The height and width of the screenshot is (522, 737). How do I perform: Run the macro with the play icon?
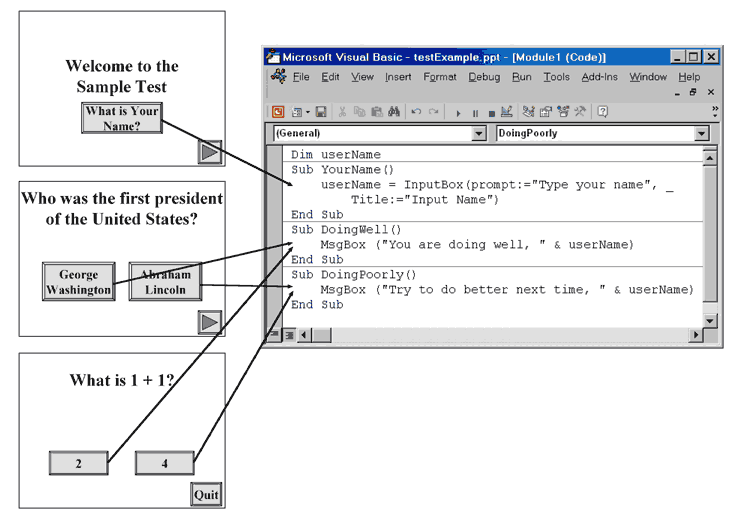coord(459,112)
